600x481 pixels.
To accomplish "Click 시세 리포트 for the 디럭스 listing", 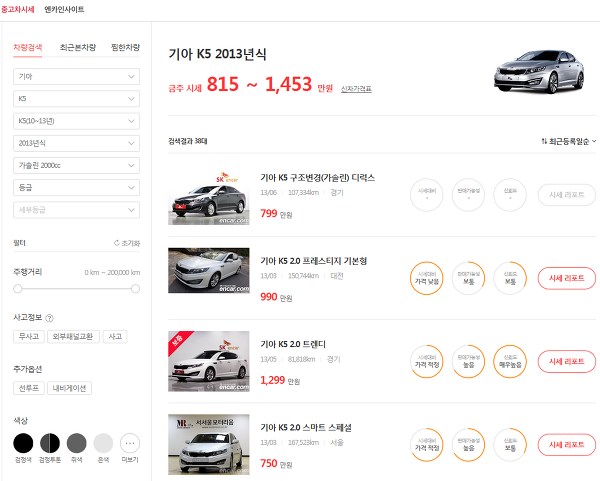I will 567,195.
